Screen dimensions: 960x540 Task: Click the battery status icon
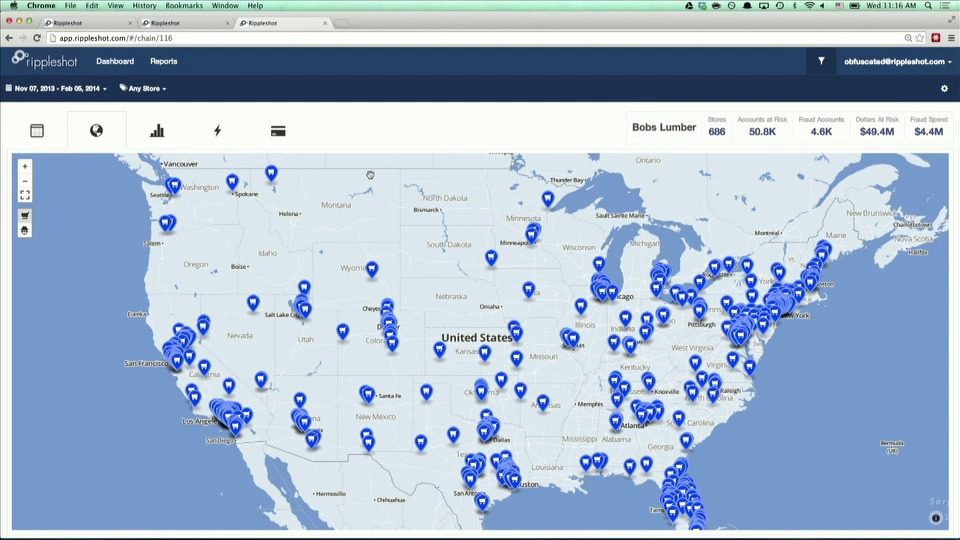point(854,6)
